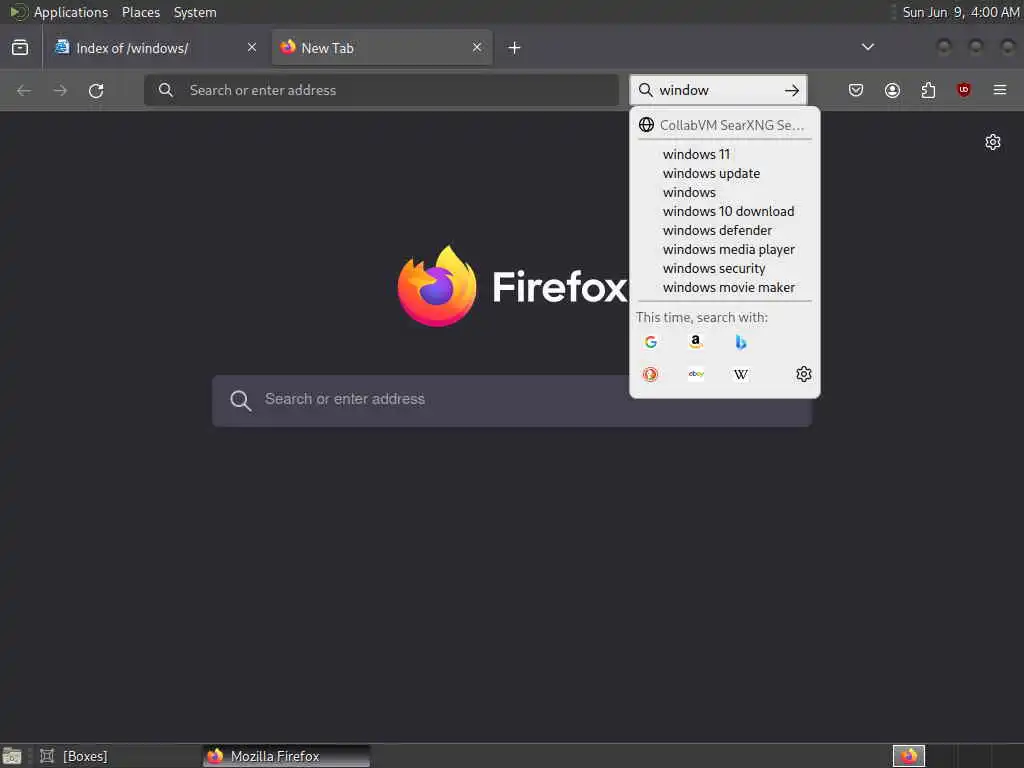Viewport: 1024px width, 768px height.
Task: Open the uBlock Origin shield icon
Action: click(964, 90)
